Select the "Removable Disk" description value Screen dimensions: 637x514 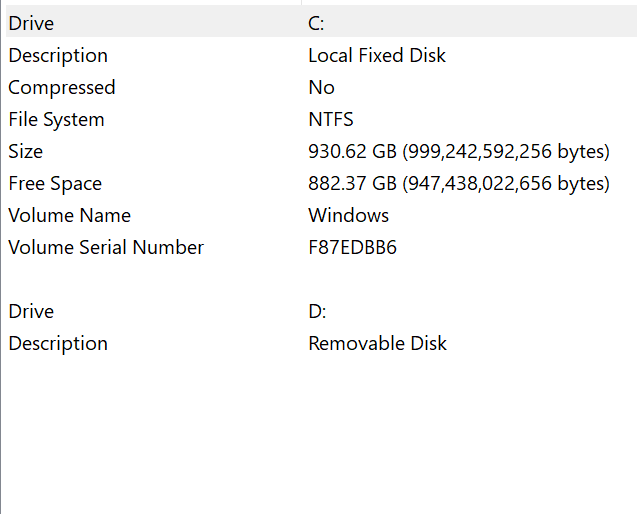[377, 343]
